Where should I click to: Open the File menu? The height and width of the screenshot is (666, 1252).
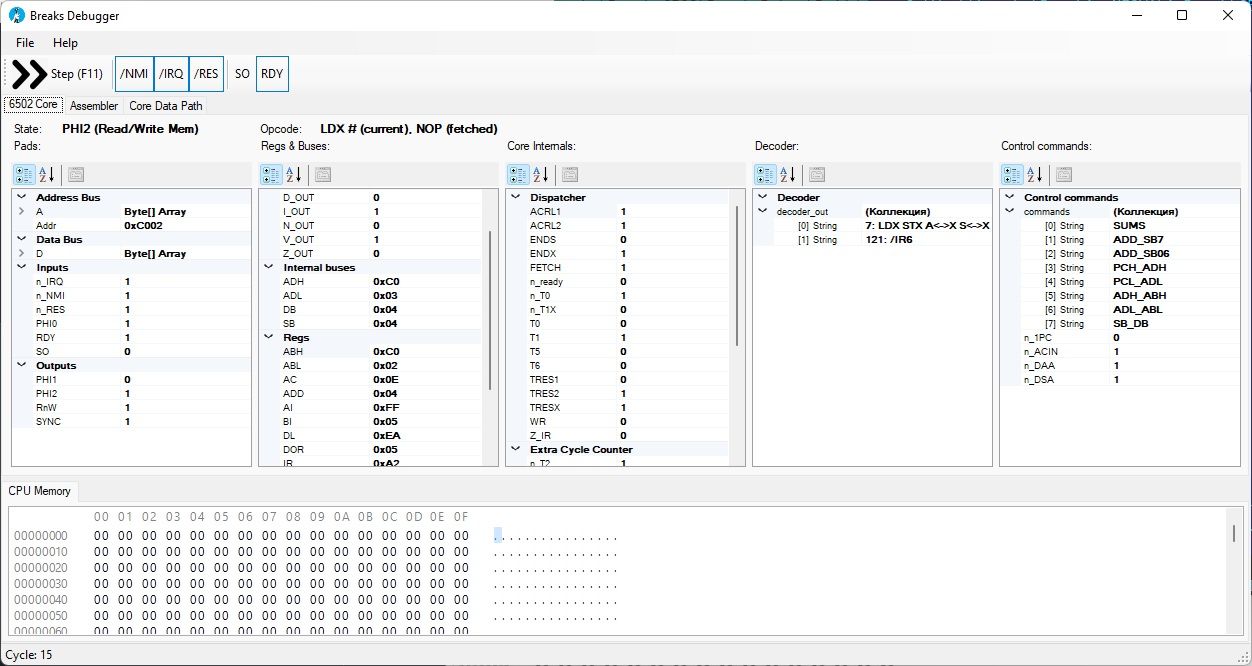25,43
